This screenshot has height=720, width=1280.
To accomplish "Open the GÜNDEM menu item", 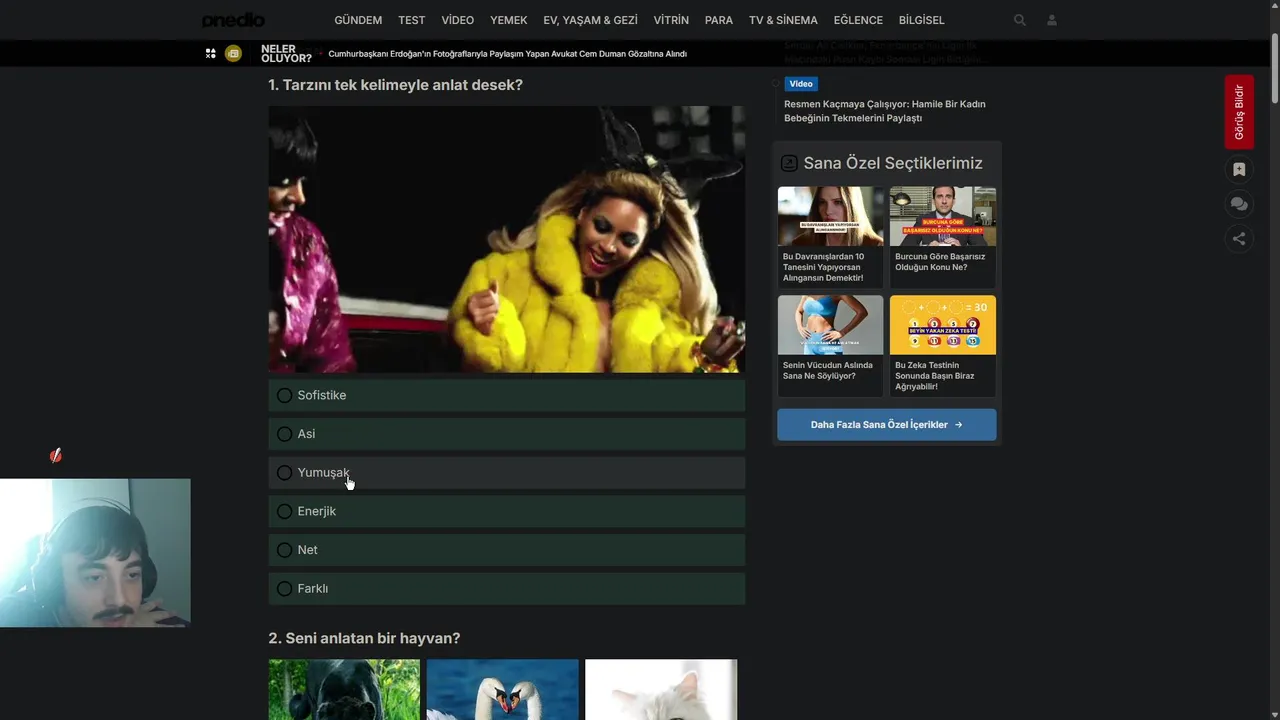I will click(358, 20).
